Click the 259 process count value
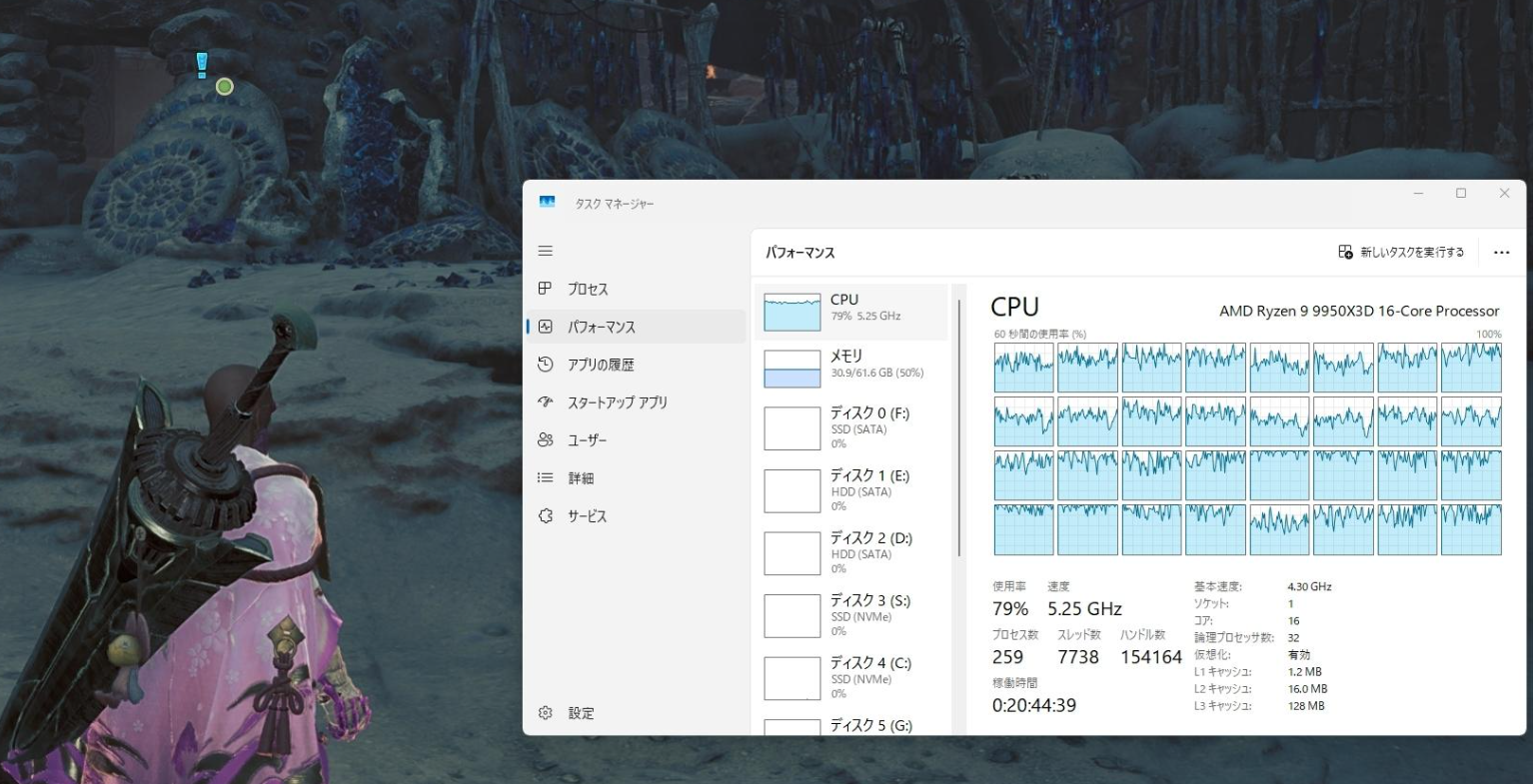1533x784 pixels. coord(1007,657)
